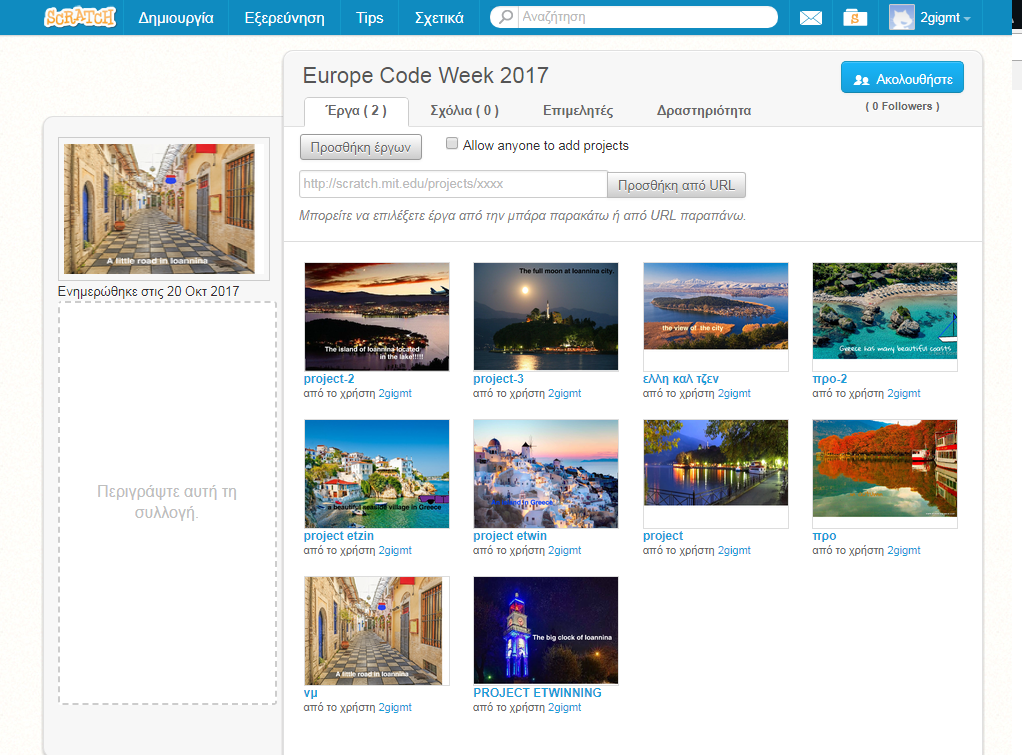Click the Ακολουθήστε follow button
The image size is (1022, 755).
click(x=902, y=78)
